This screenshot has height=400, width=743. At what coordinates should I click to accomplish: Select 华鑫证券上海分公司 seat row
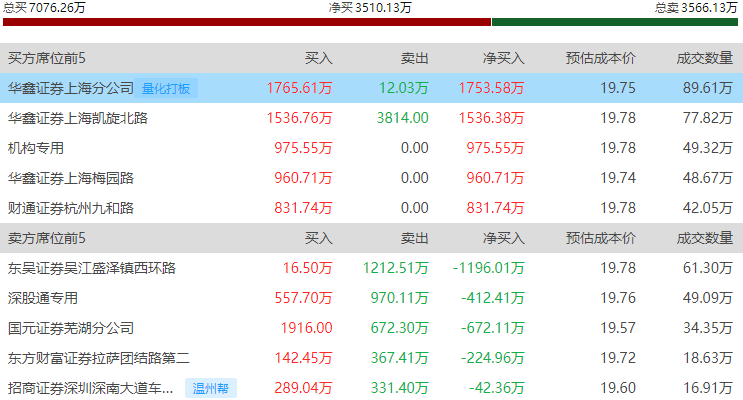coord(372,88)
